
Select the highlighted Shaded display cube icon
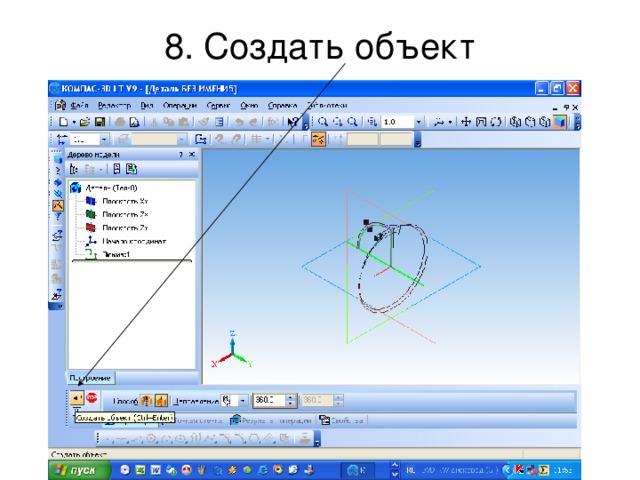pos(560,122)
